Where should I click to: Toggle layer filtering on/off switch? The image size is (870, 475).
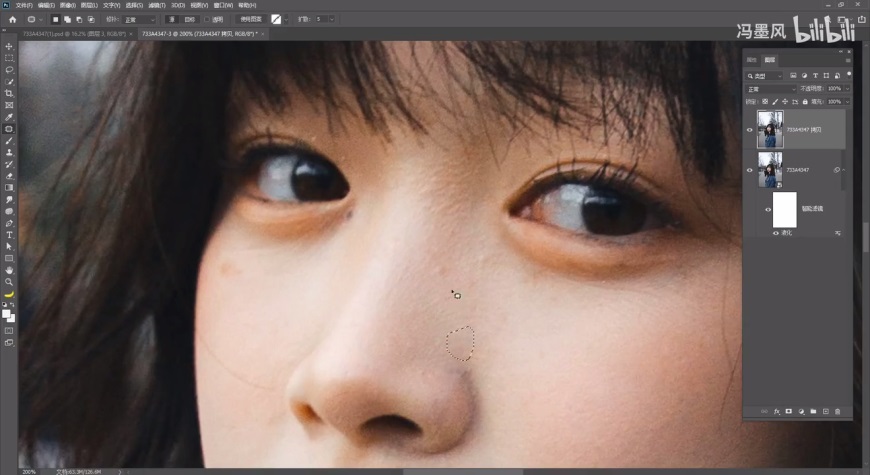(x=848, y=75)
